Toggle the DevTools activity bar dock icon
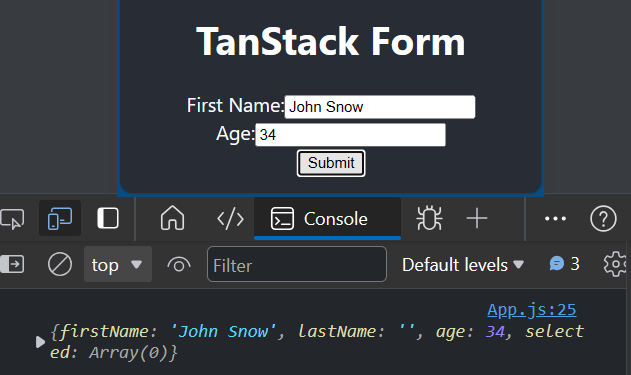631x375 pixels. click(108, 218)
